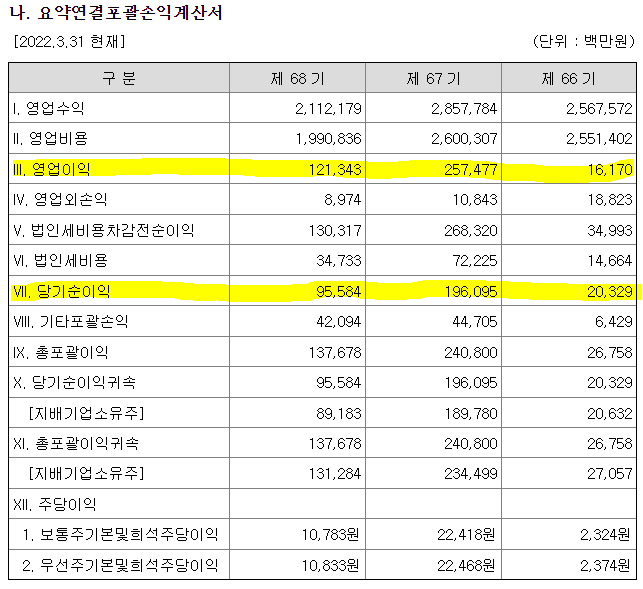Click the value 2,551,402 in 영업비용 row

click(x=599, y=139)
